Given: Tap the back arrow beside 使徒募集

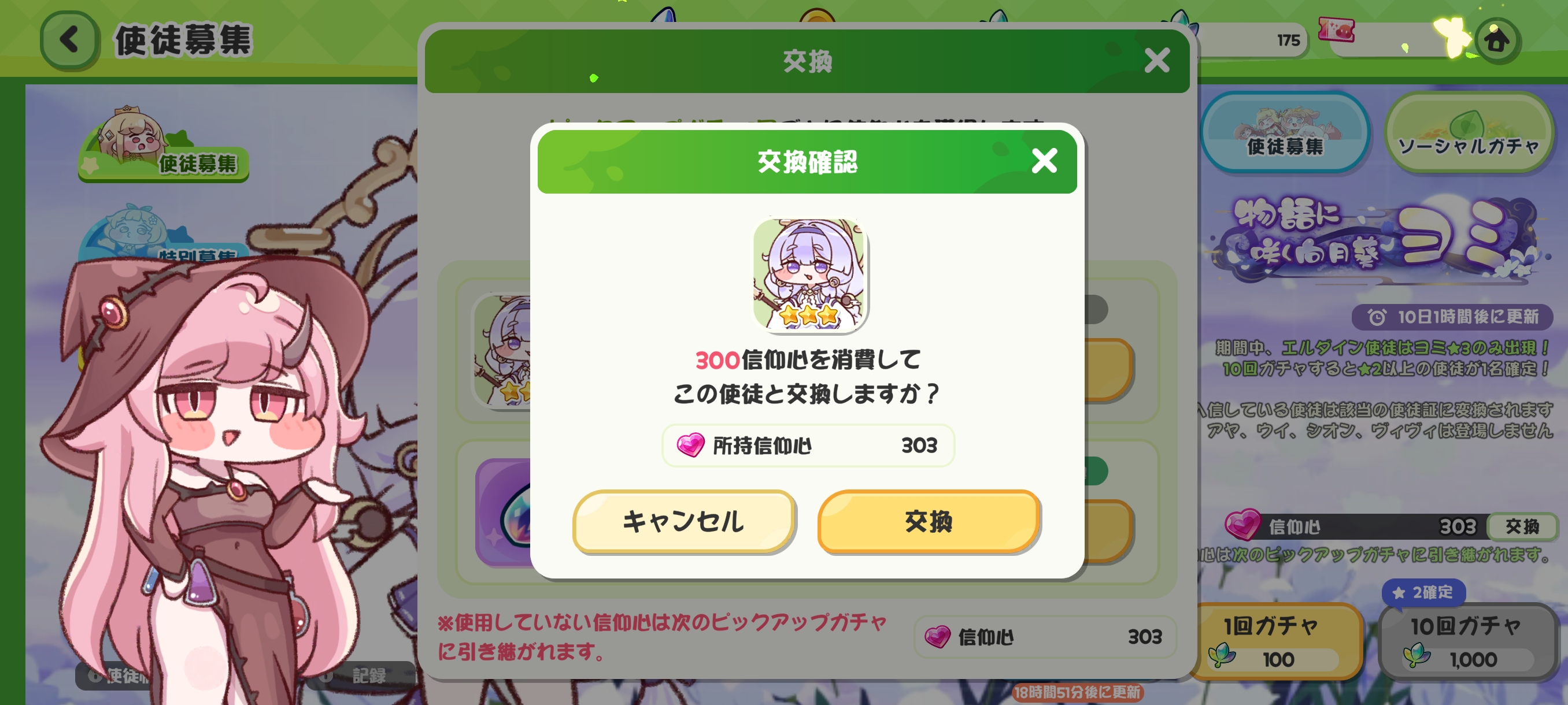Looking at the screenshot, I should (69, 40).
